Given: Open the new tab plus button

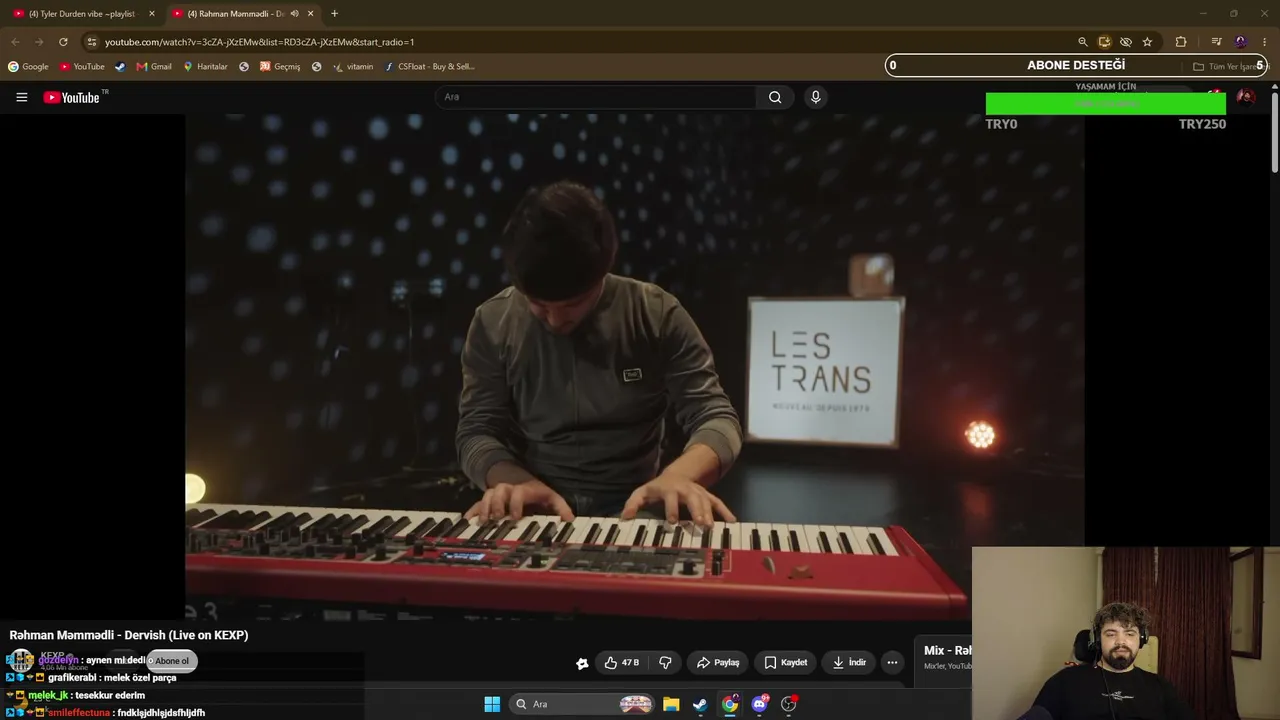Looking at the screenshot, I should point(334,14).
